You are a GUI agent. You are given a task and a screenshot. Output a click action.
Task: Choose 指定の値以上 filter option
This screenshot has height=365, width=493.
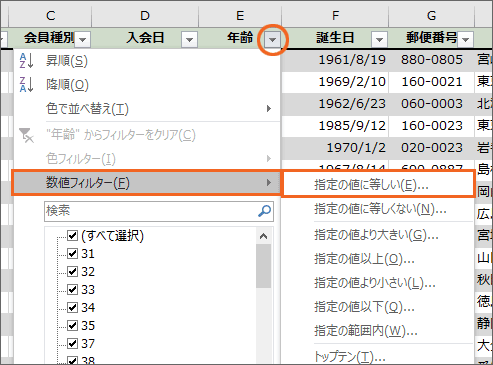point(378,259)
